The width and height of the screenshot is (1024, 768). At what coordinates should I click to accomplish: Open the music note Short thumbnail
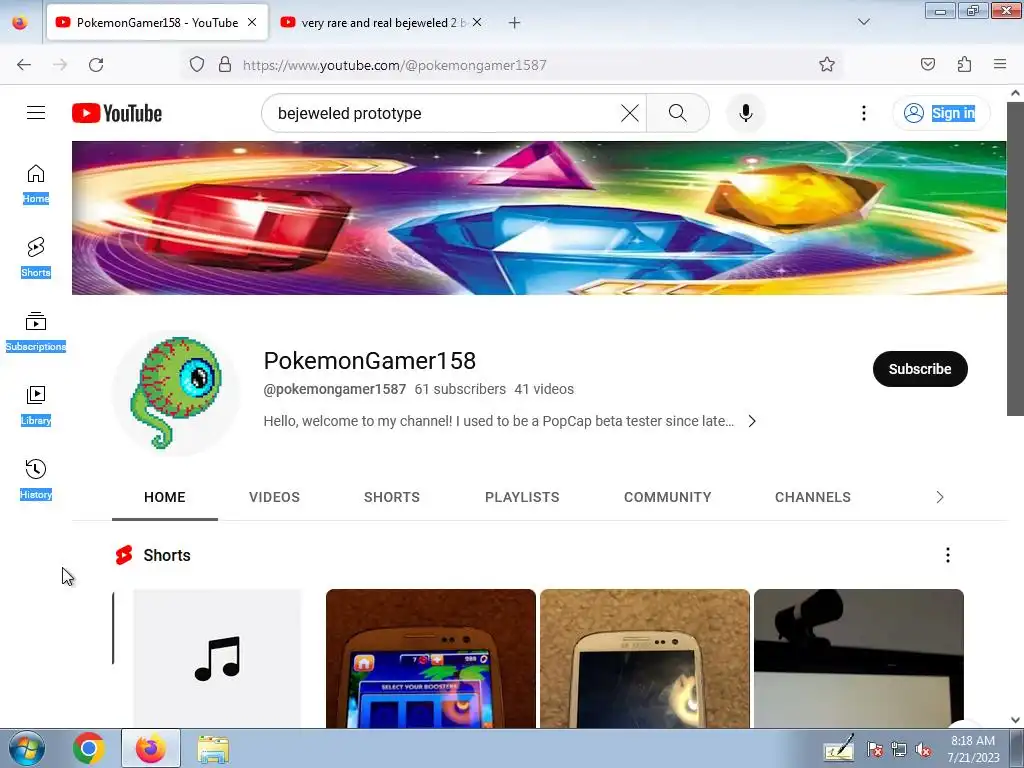(x=217, y=658)
